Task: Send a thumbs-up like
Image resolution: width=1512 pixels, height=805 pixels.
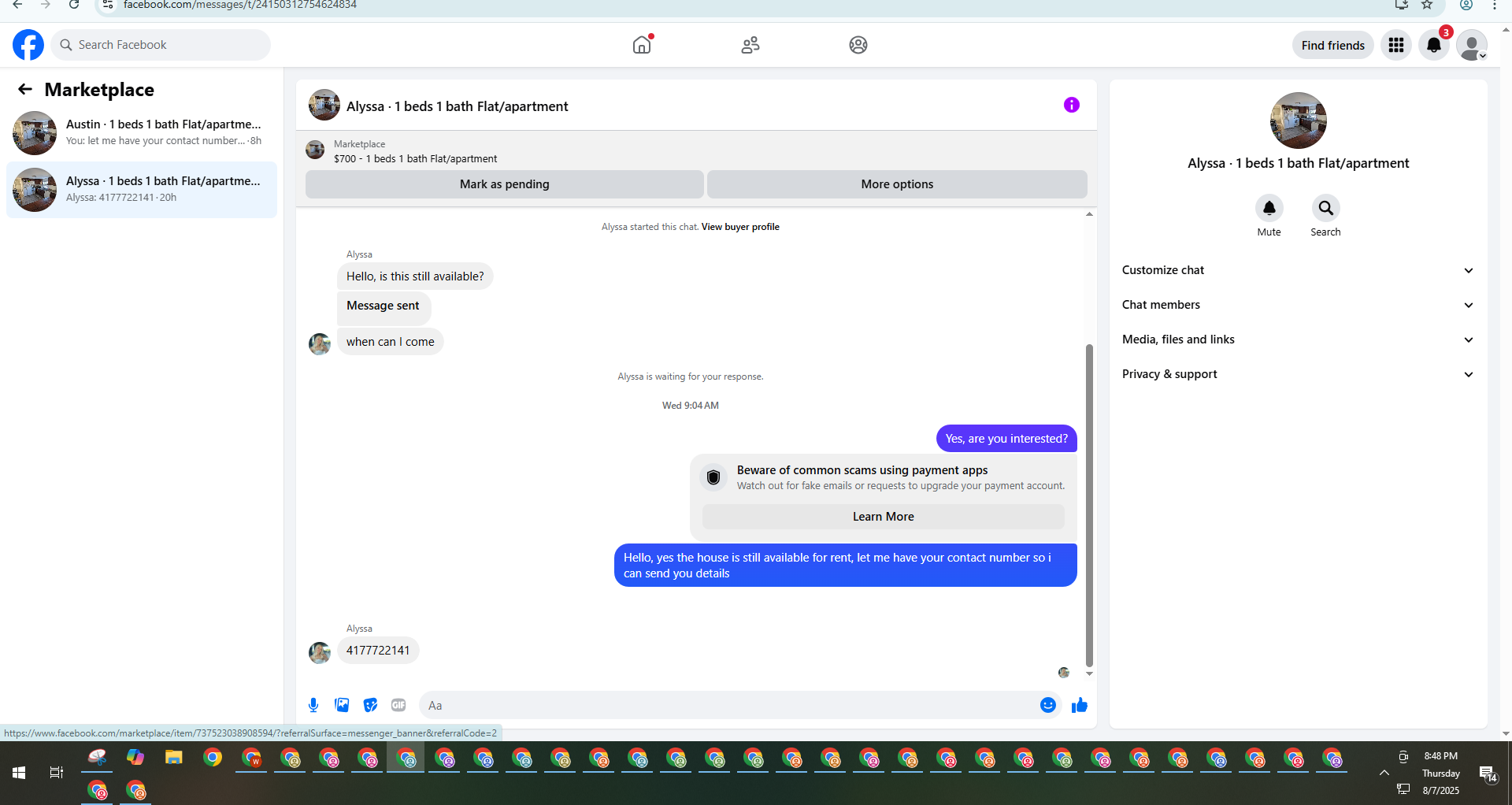Action: (x=1080, y=705)
